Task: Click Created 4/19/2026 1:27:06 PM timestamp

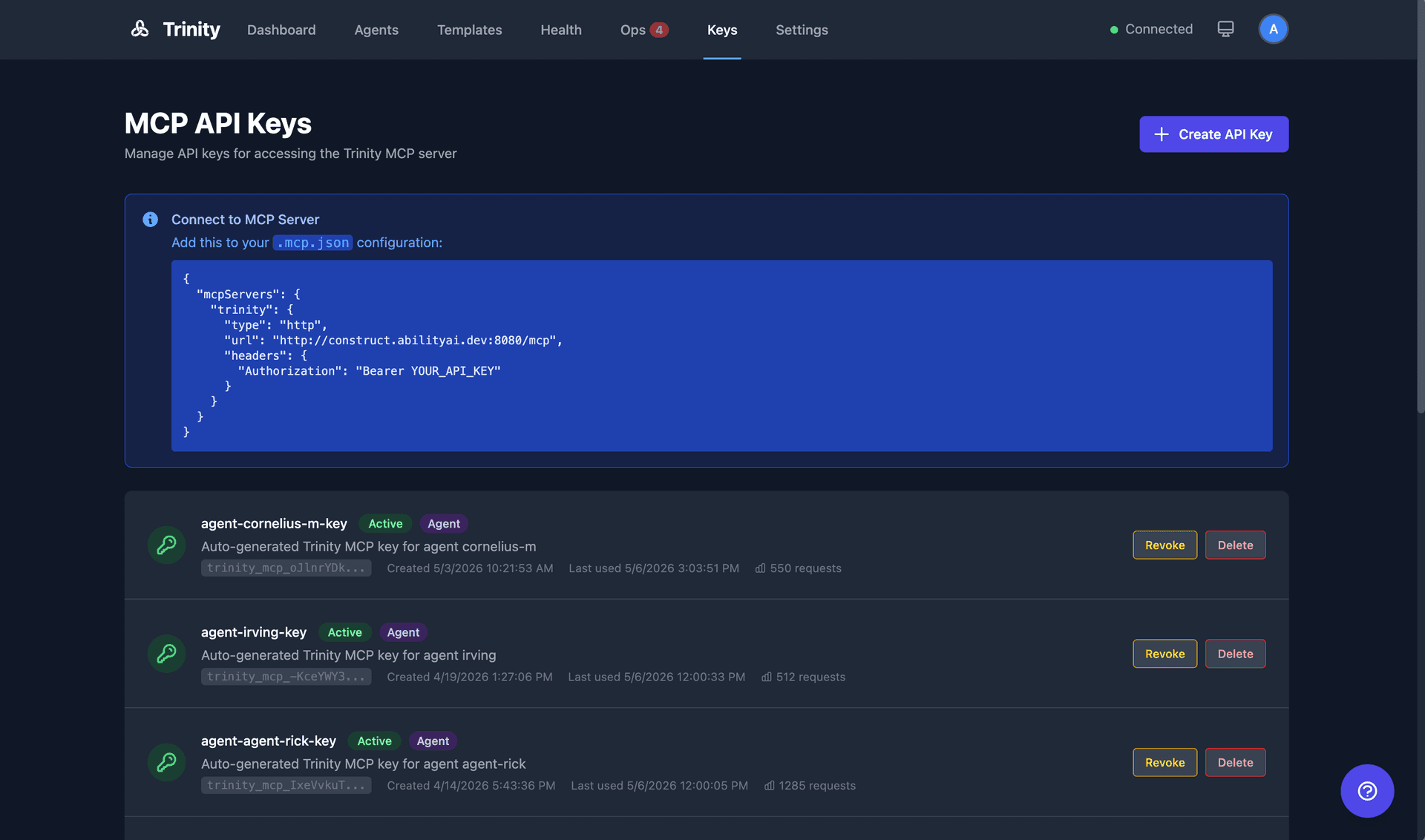Action: pyautogui.click(x=470, y=677)
